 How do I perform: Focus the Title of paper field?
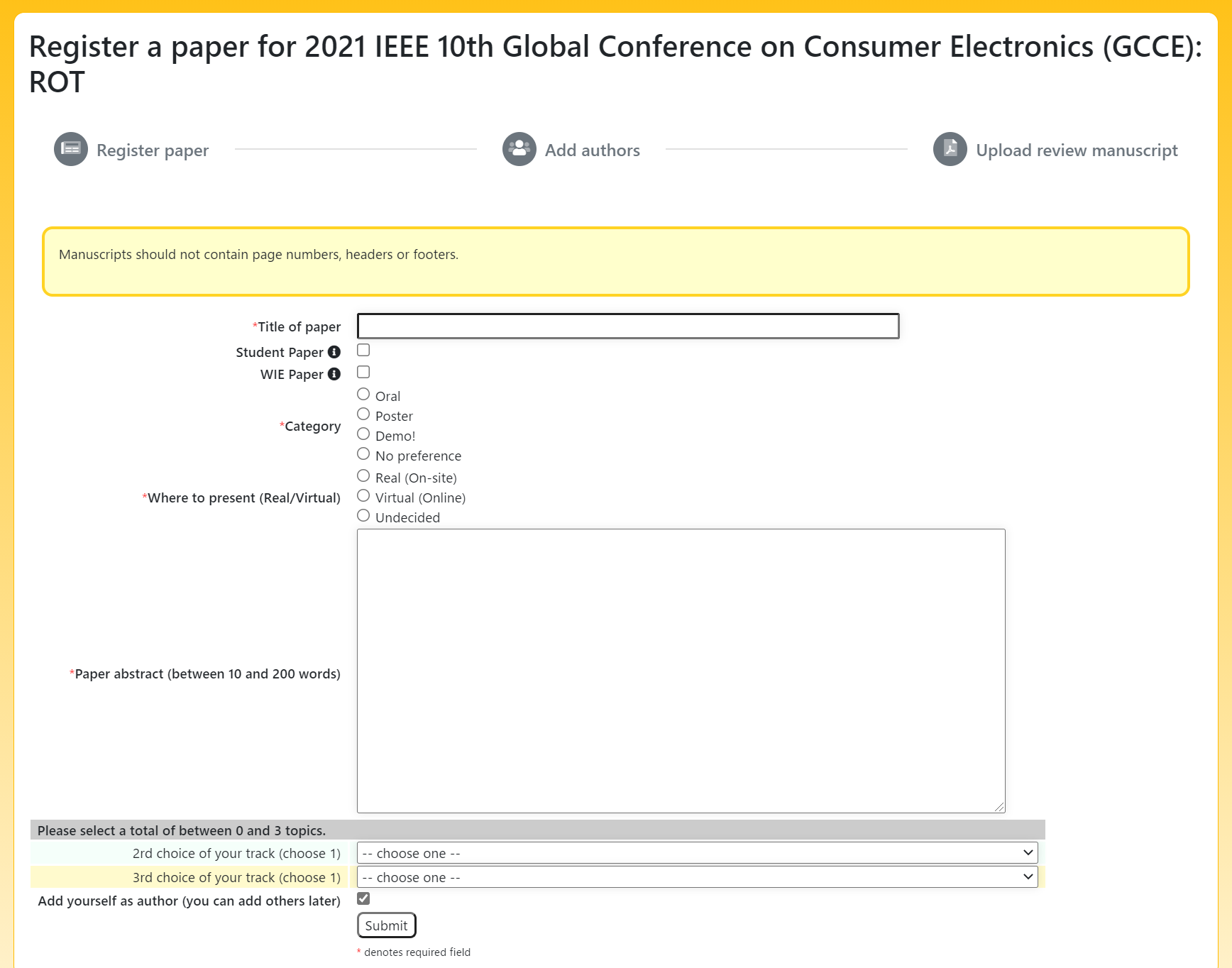click(x=628, y=326)
